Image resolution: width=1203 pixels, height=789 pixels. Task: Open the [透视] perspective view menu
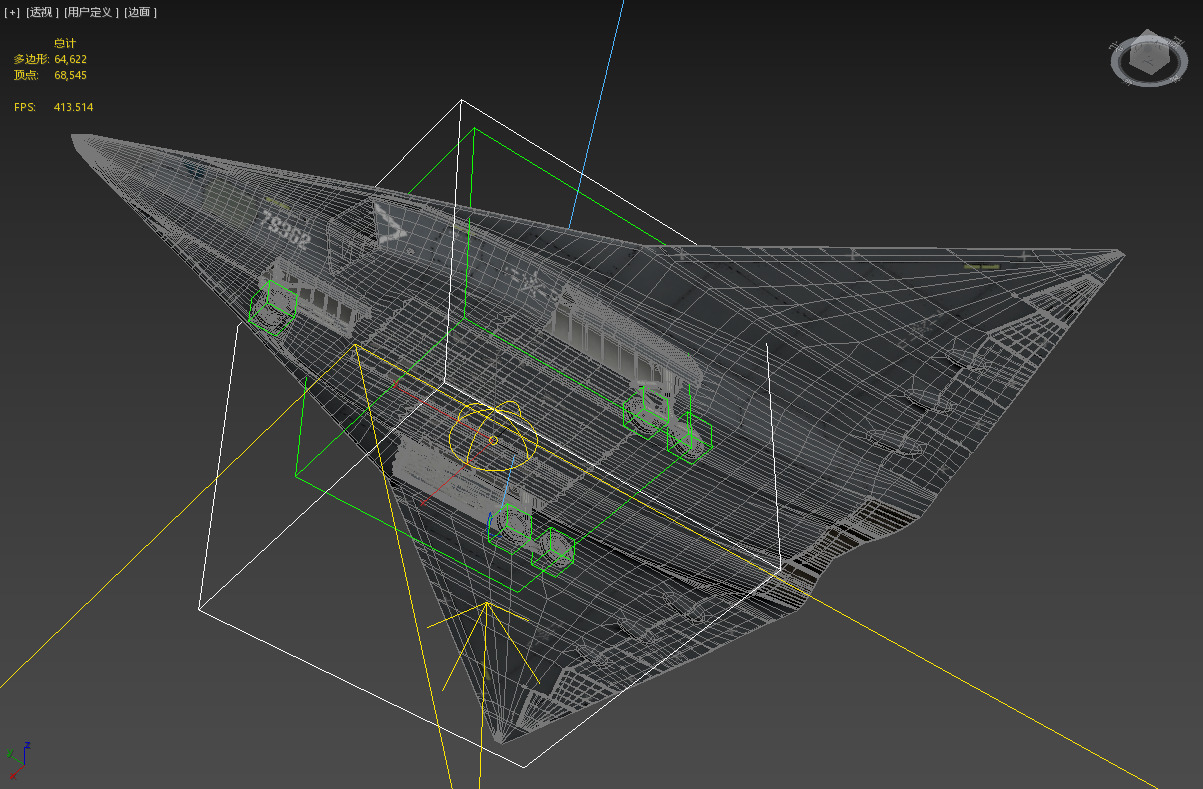pyautogui.click(x=41, y=12)
